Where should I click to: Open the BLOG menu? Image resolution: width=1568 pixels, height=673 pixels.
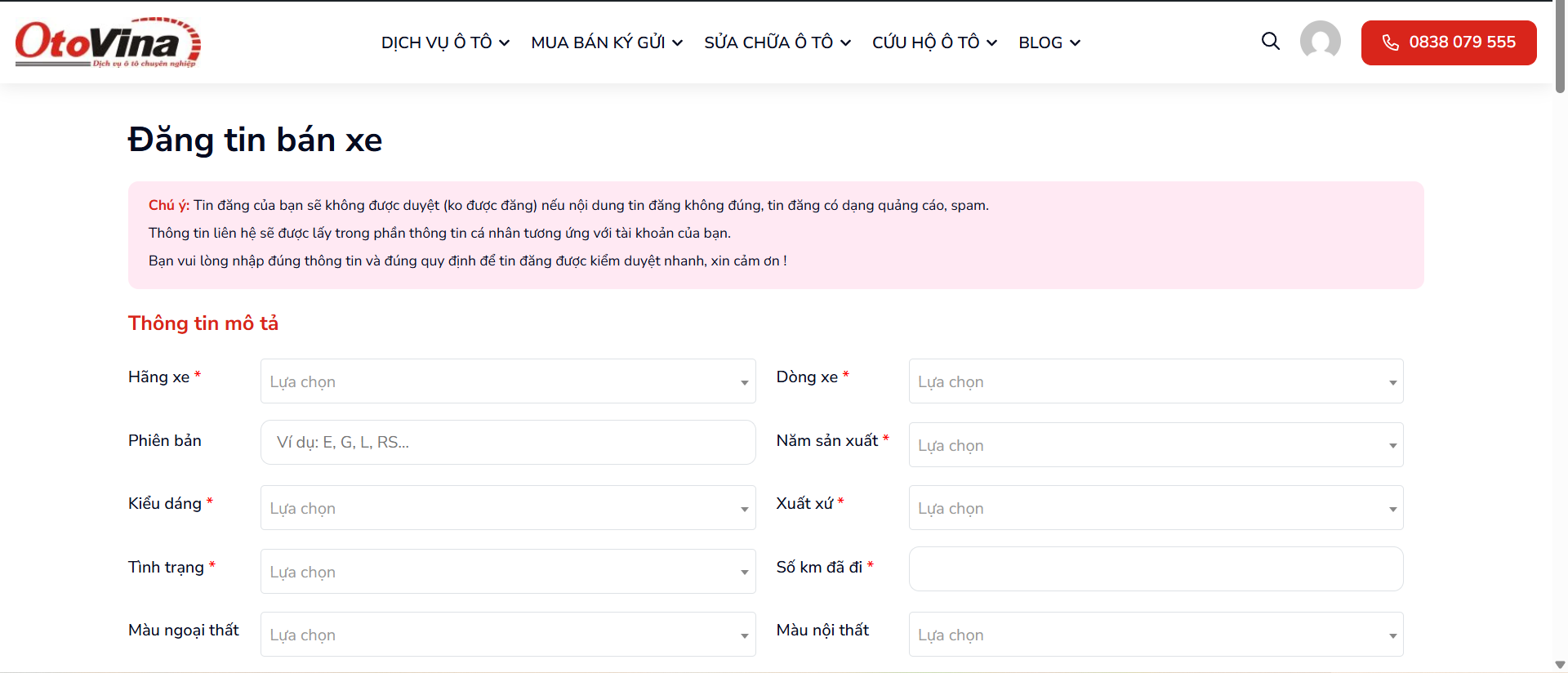pyautogui.click(x=1049, y=42)
